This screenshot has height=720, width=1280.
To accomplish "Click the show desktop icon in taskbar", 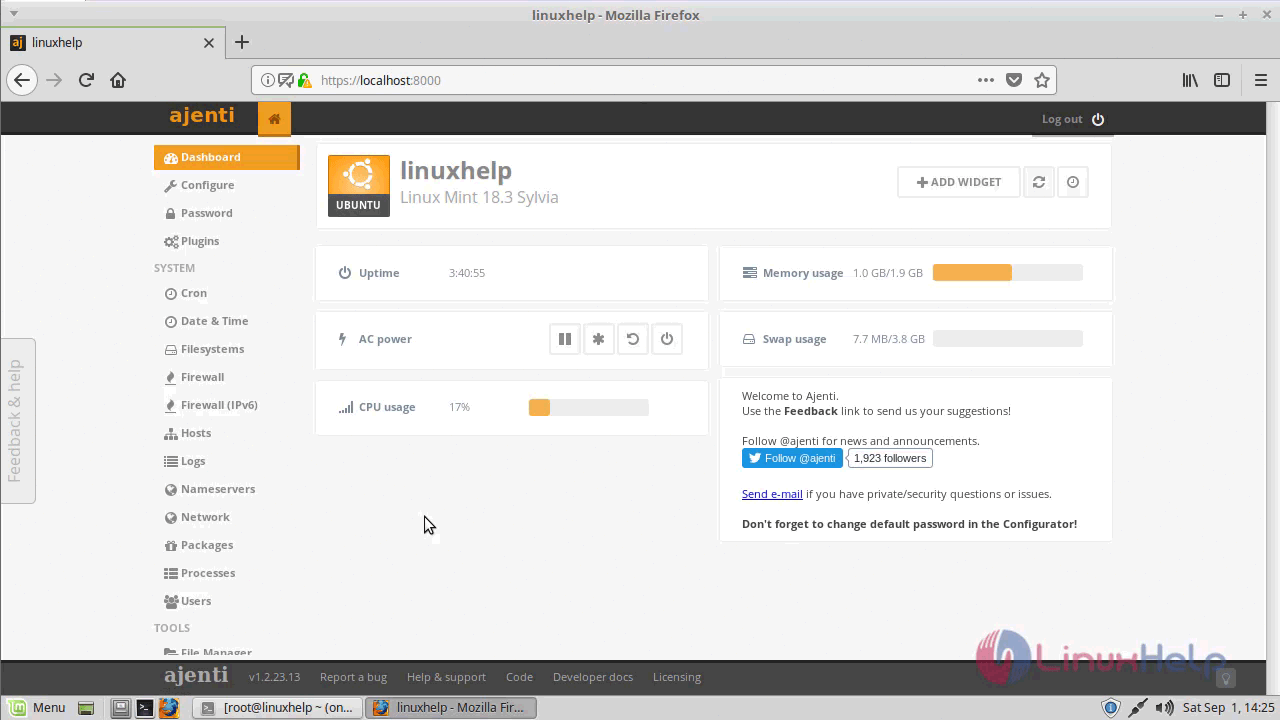I will (86, 707).
